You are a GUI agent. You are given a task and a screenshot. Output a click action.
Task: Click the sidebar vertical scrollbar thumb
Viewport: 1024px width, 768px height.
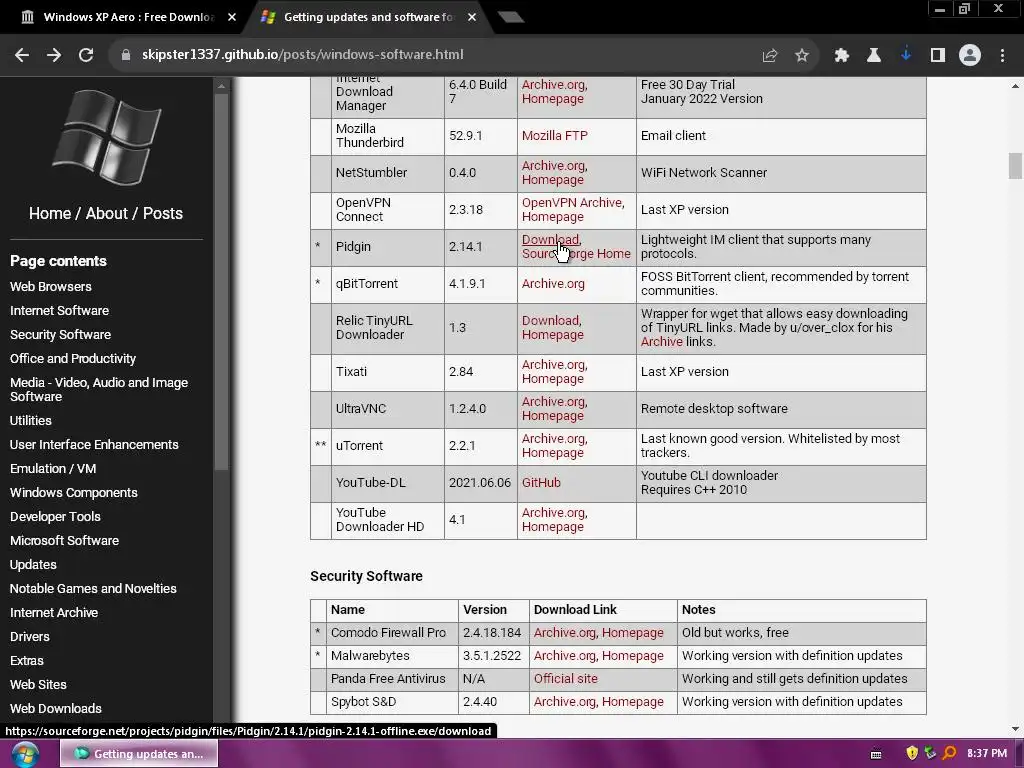tap(221, 281)
